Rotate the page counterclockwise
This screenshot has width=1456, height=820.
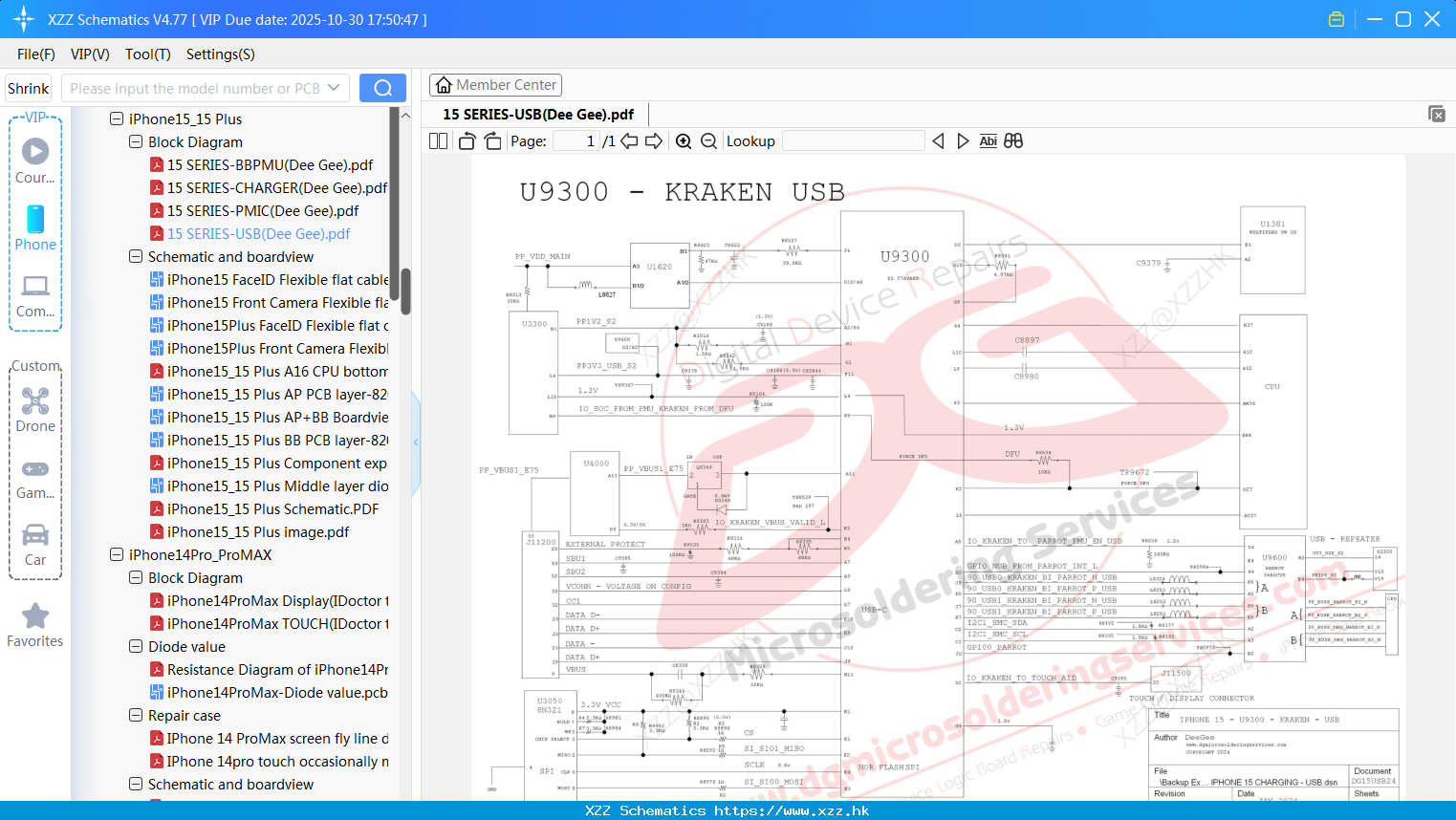[x=467, y=141]
